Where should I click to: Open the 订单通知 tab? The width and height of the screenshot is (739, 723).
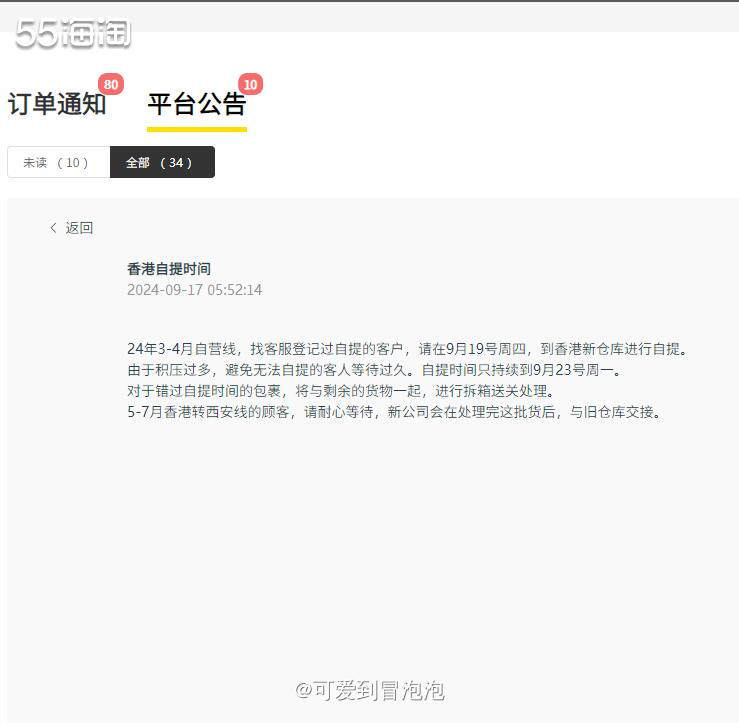pos(57,104)
